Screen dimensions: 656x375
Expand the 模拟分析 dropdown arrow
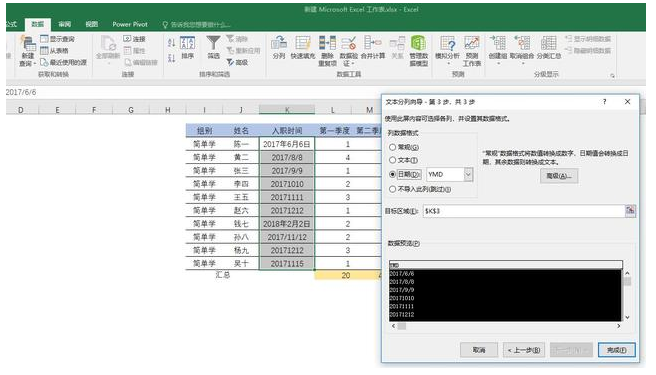[448, 64]
